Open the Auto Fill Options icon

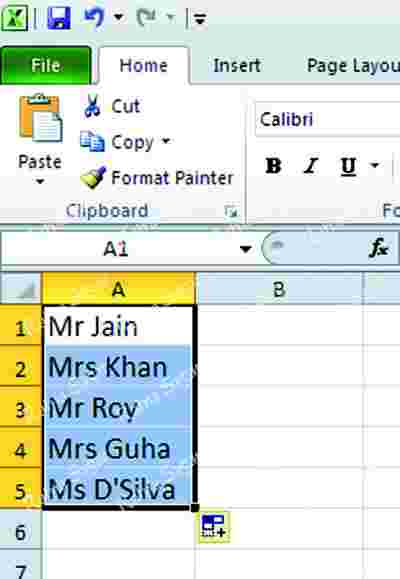(x=214, y=527)
